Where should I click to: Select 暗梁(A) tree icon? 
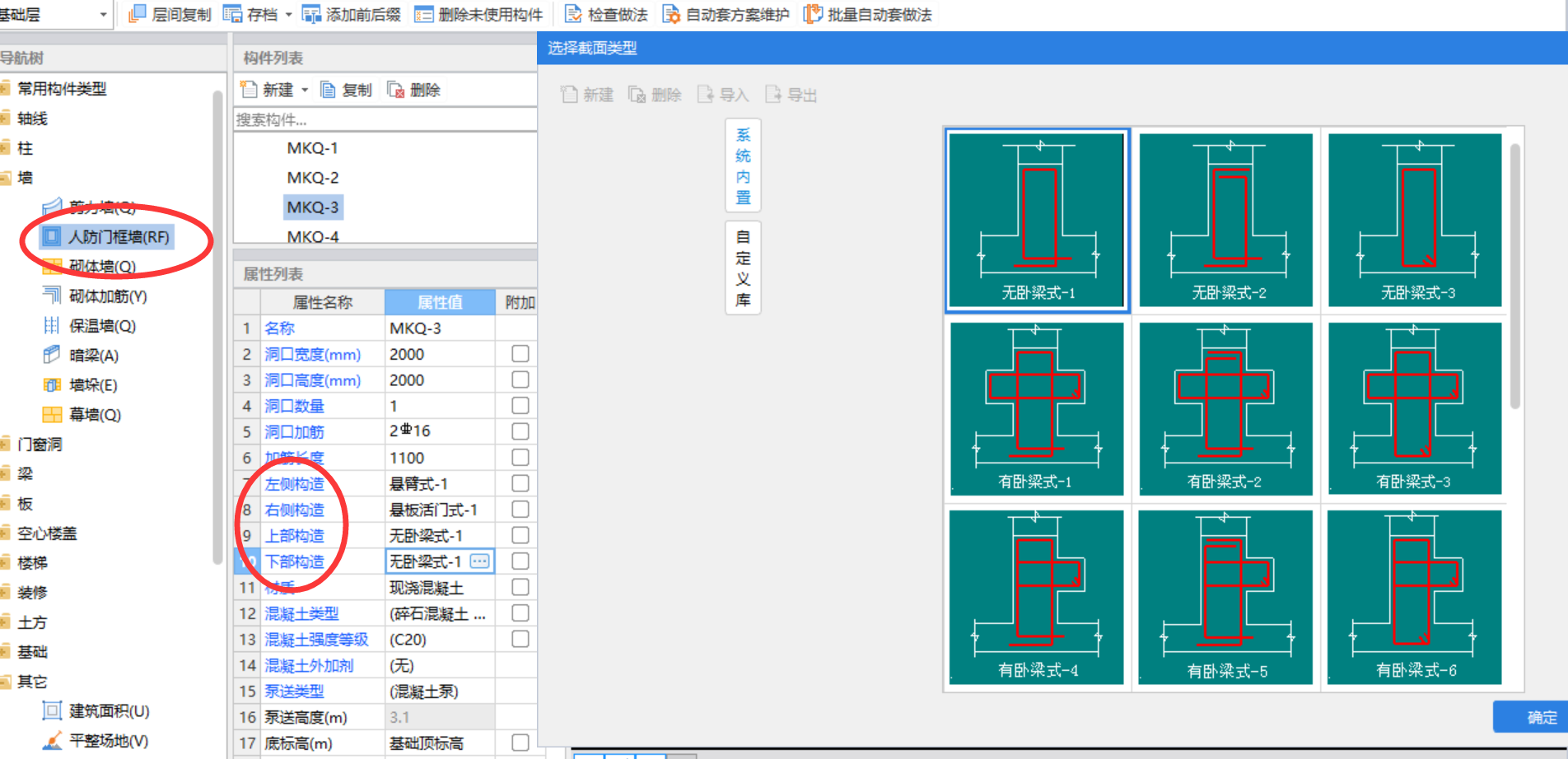tap(52, 355)
